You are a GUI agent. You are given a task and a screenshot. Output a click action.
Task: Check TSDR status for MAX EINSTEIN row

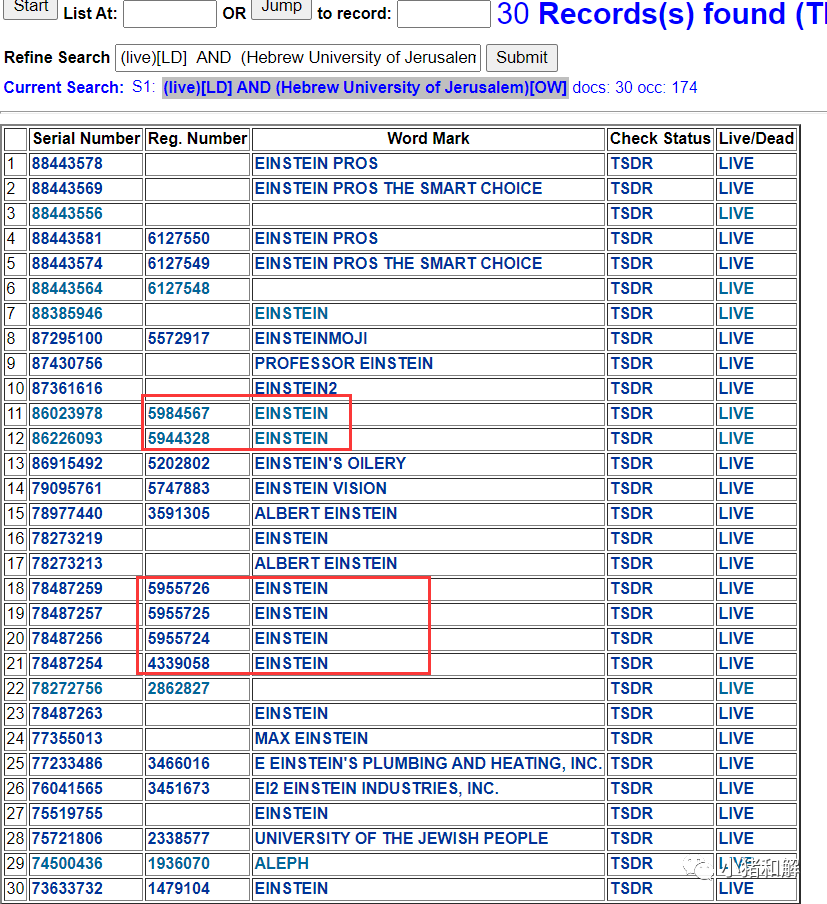631,738
